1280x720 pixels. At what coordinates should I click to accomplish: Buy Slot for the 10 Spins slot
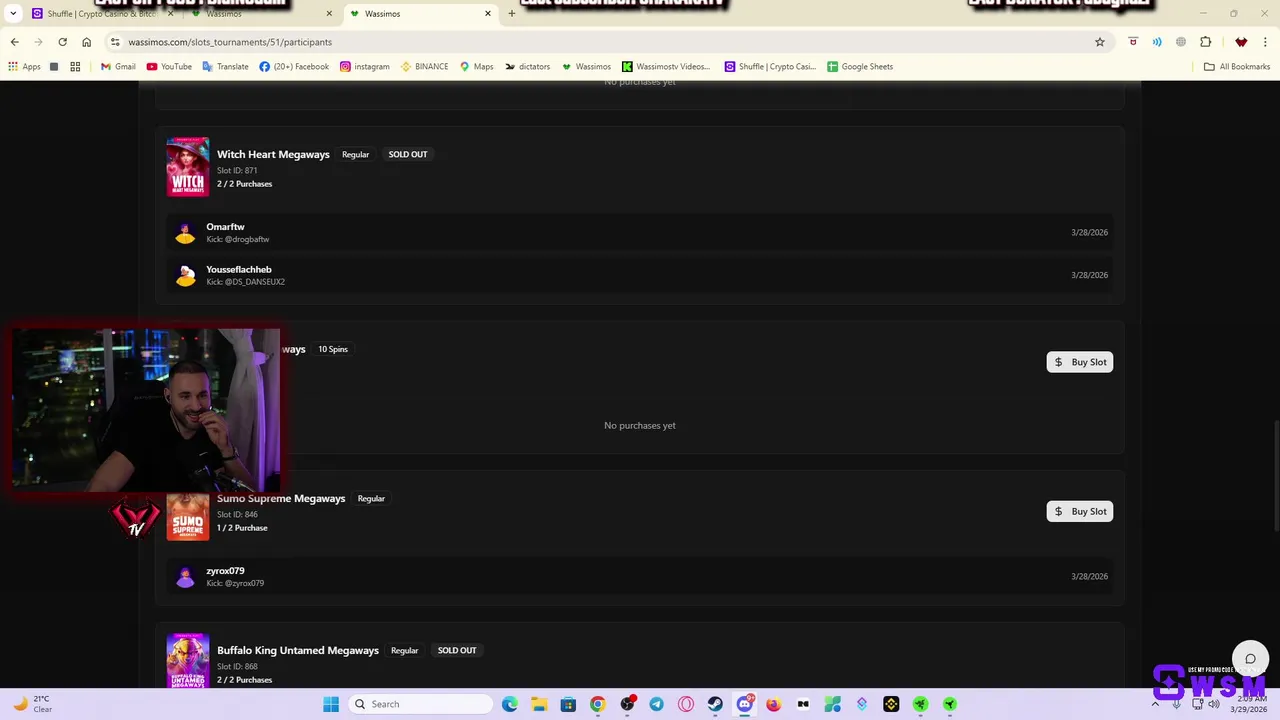[1080, 362]
